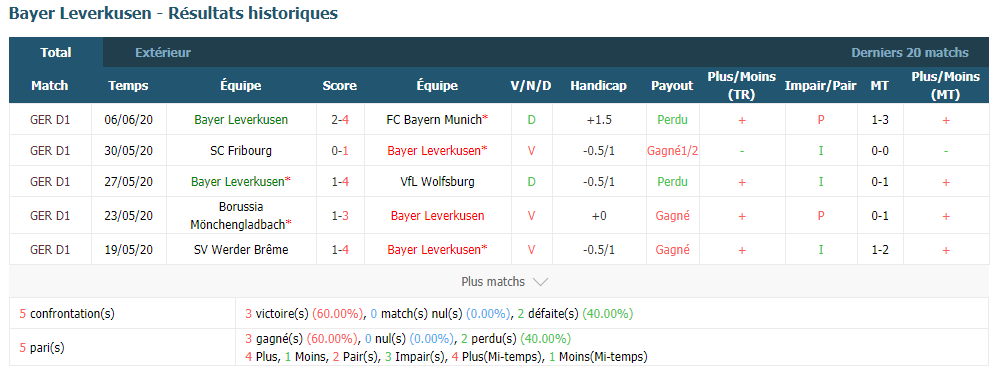Click Bayer Leverkusen in 06/06/20 row
The image size is (997, 375).
pos(241,119)
